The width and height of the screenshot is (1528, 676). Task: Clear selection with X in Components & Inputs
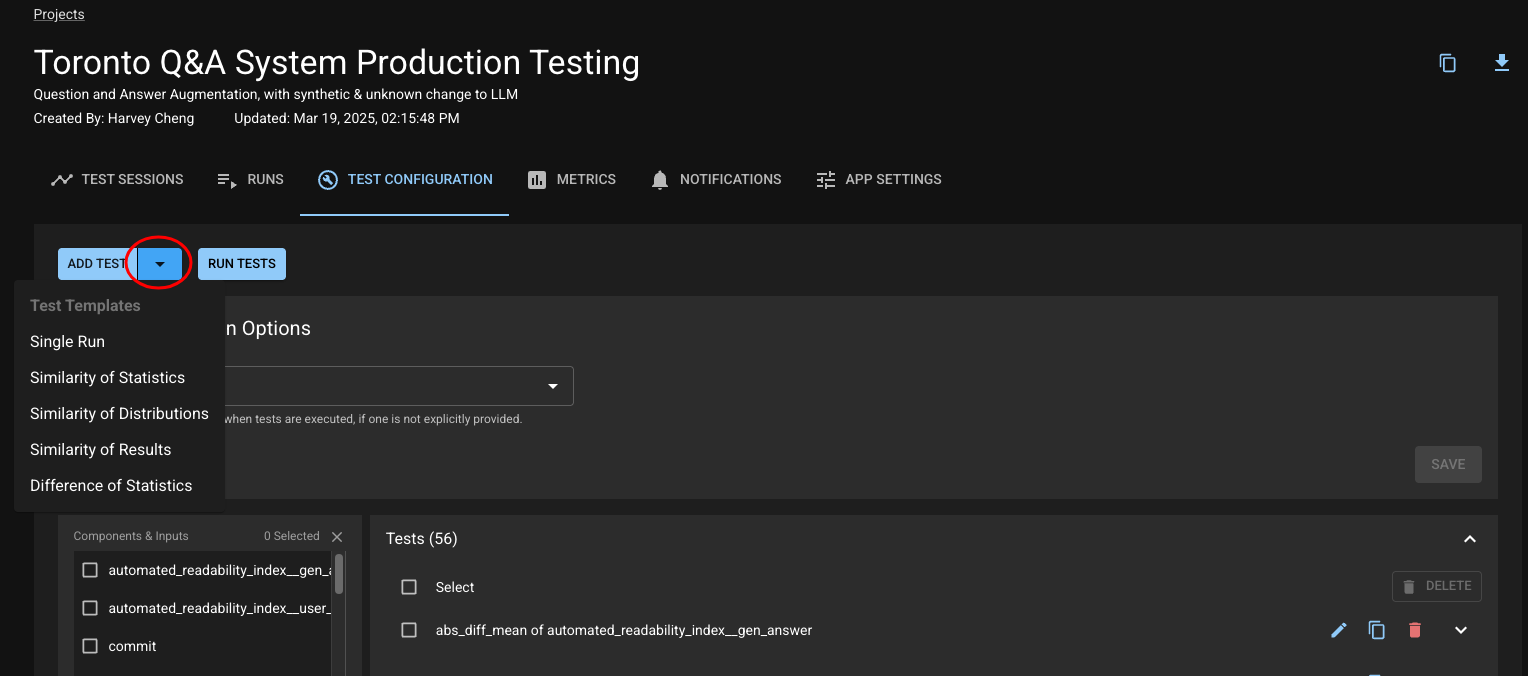[337, 537]
